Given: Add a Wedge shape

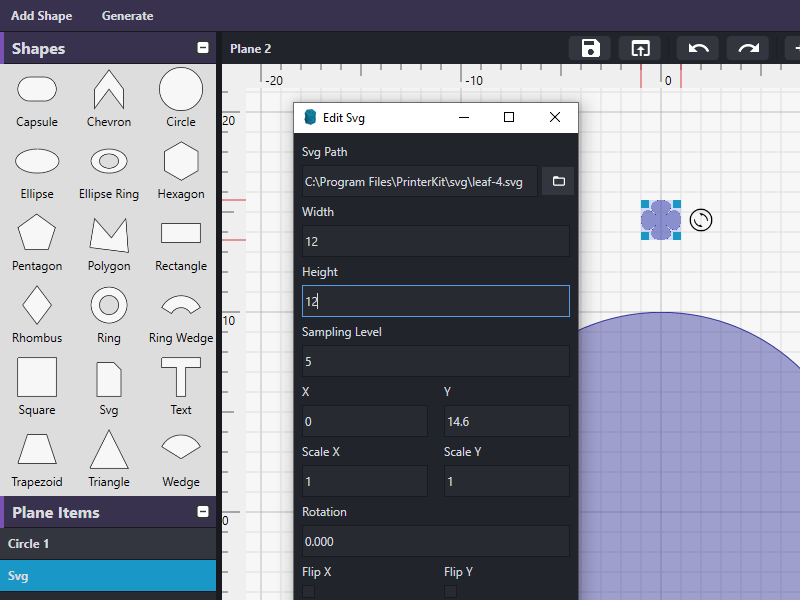Looking at the screenshot, I should coord(181,459).
